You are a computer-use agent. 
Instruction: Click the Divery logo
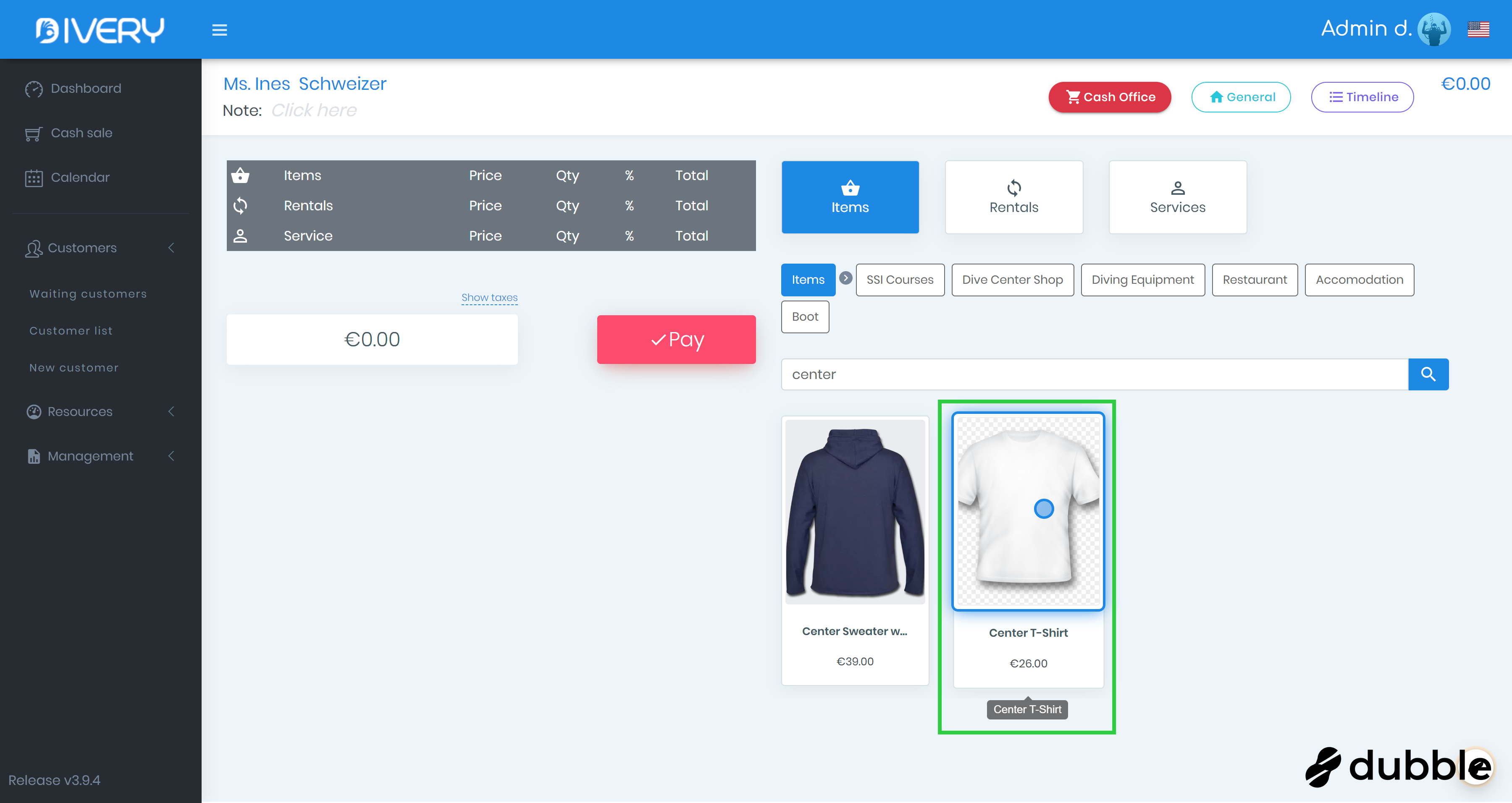coord(100,30)
